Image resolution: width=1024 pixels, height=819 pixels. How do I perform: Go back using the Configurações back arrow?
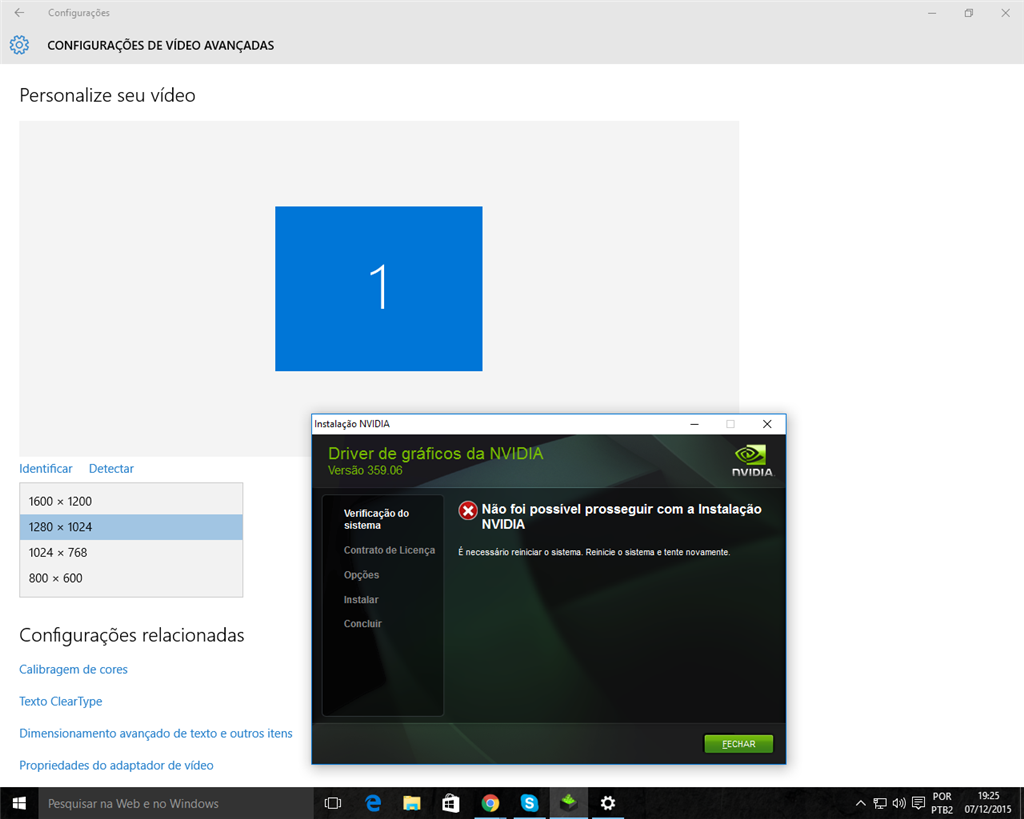(20, 12)
